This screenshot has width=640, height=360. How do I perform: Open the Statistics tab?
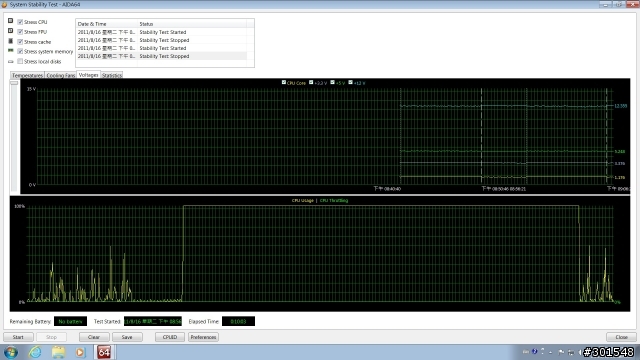[112, 75]
